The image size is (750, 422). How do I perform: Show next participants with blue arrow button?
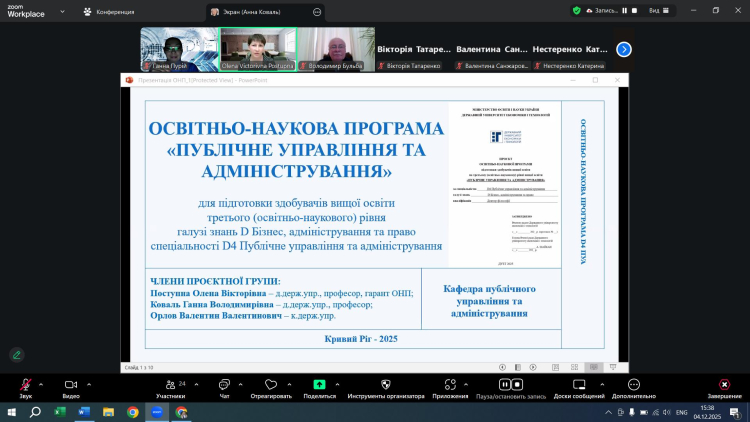624,48
